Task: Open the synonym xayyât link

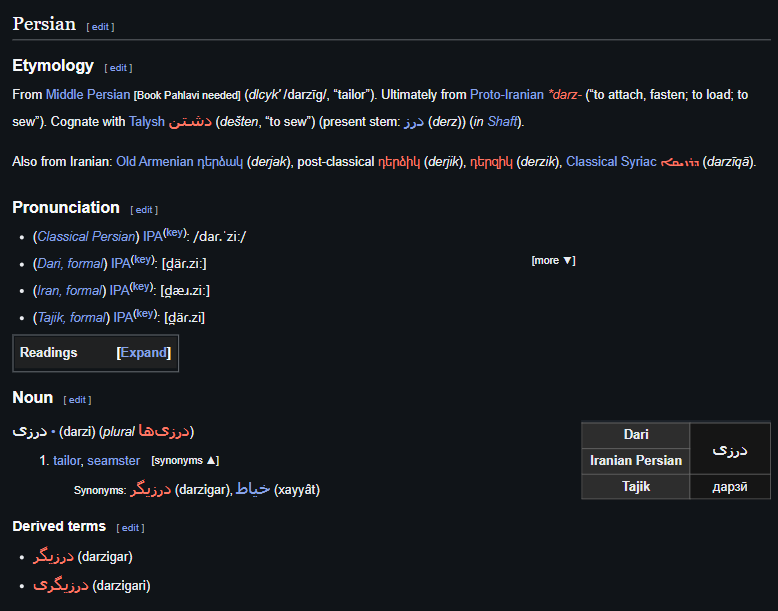Action: 253,489
